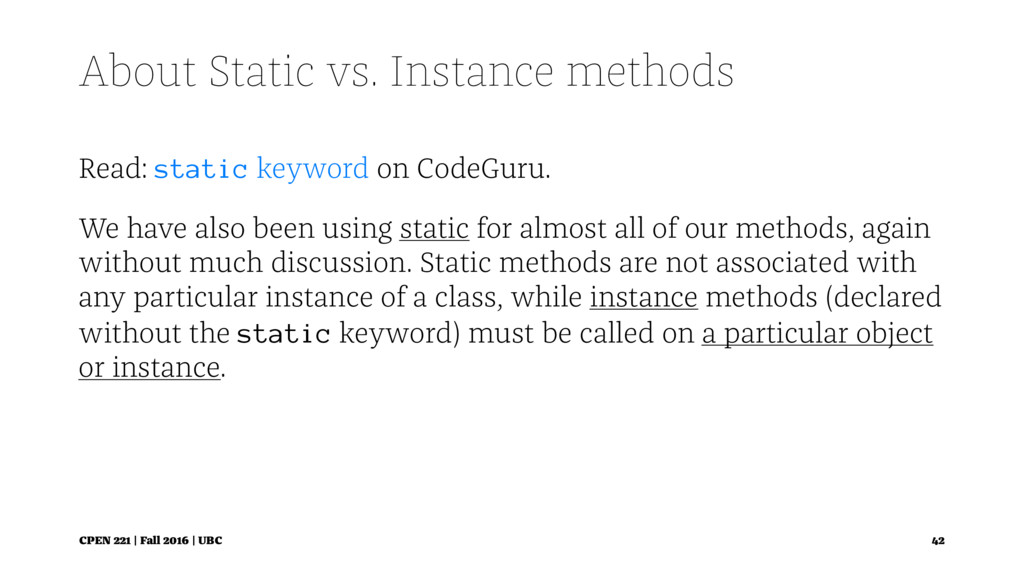
Task: Click "UBC" in the footer
Action: [x=210, y=541]
